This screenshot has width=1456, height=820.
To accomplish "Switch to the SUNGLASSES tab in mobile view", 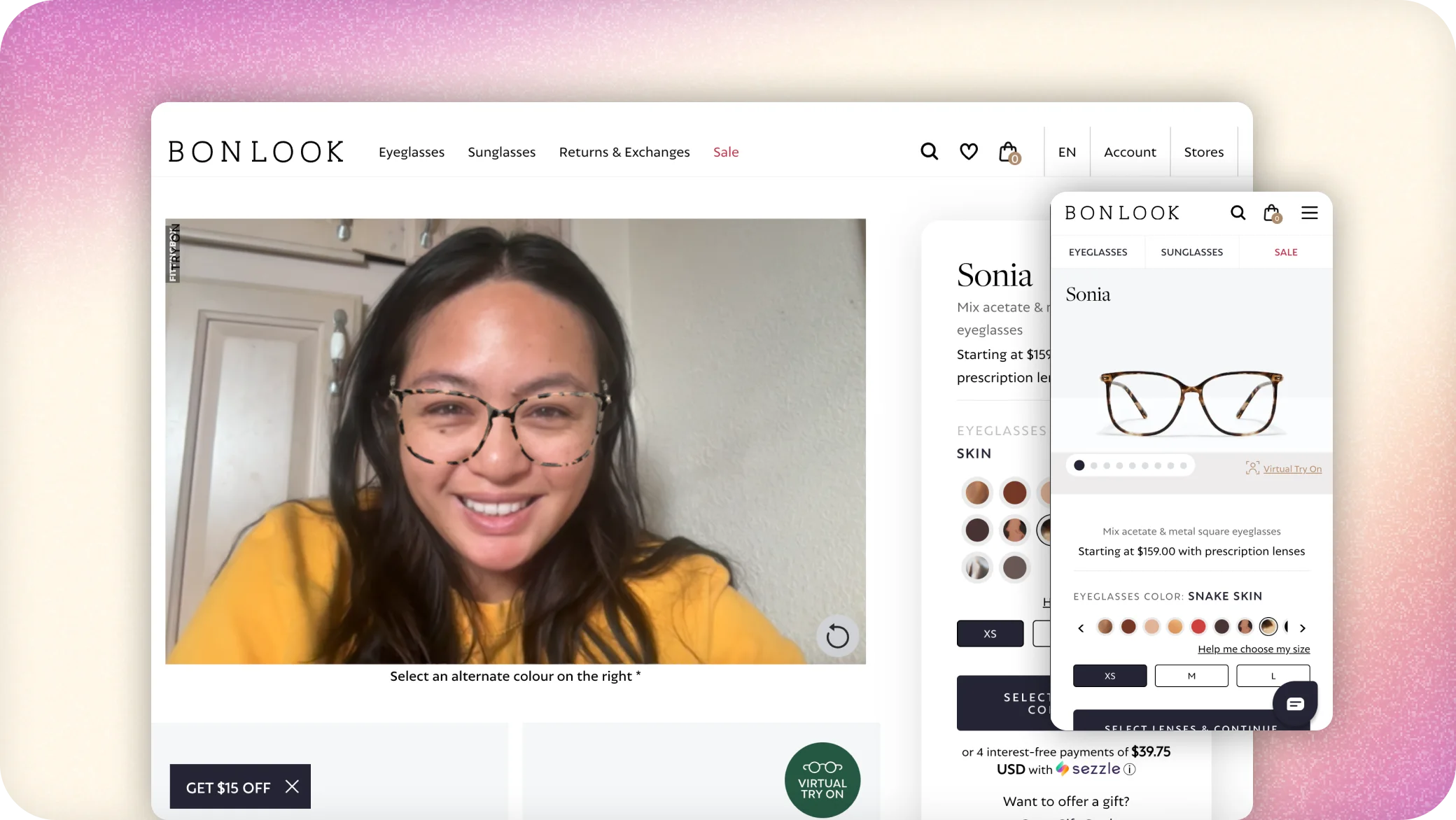I will tap(1192, 252).
